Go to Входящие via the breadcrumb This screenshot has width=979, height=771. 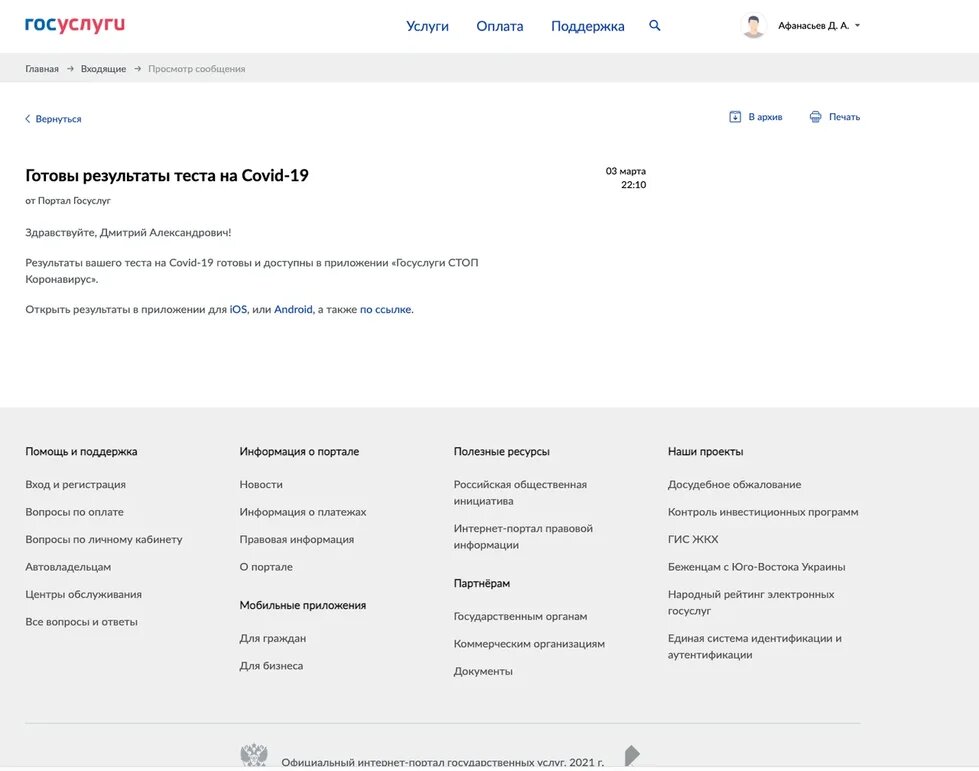tap(103, 67)
